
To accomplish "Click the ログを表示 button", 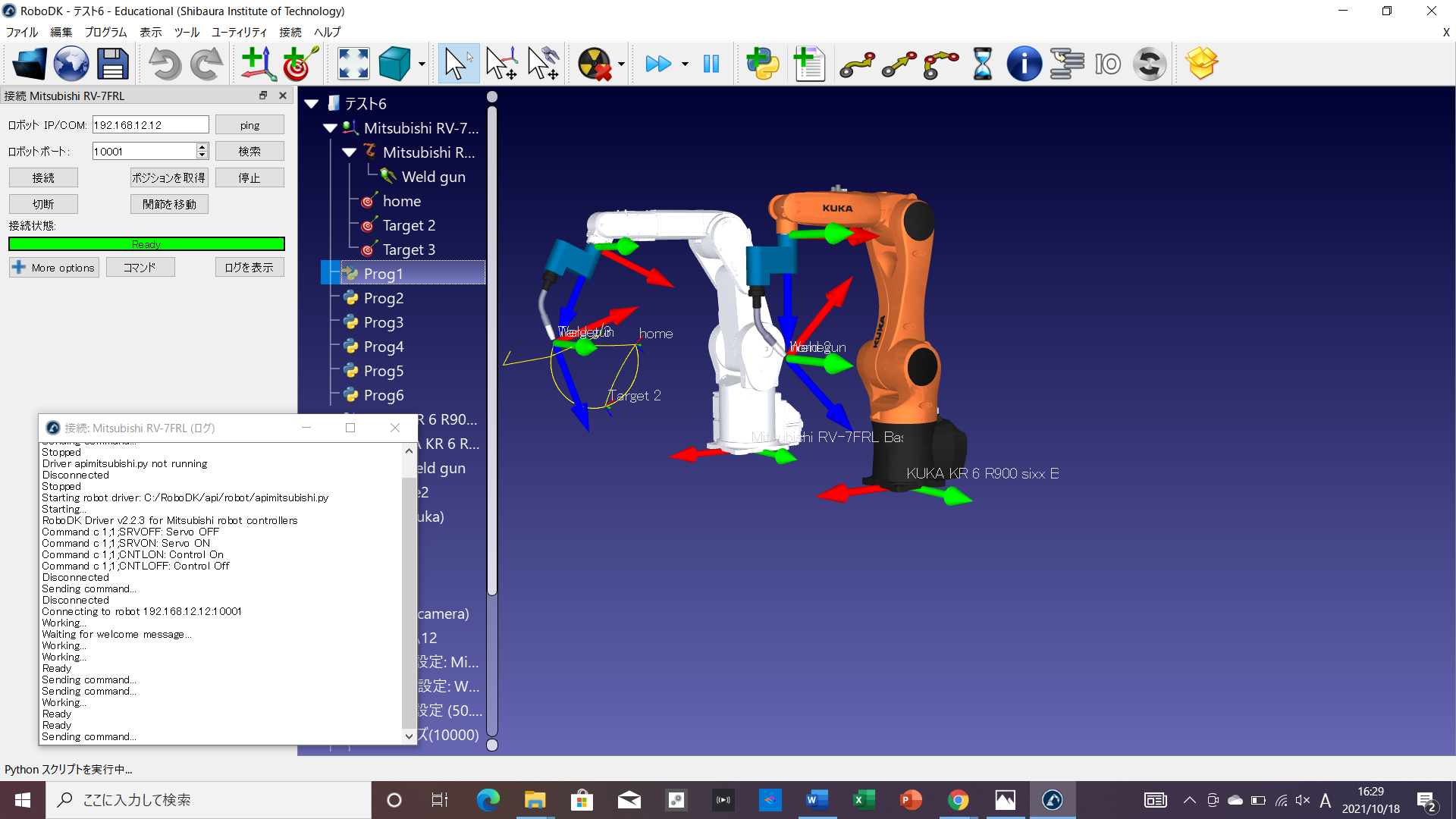I will click(249, 268).
